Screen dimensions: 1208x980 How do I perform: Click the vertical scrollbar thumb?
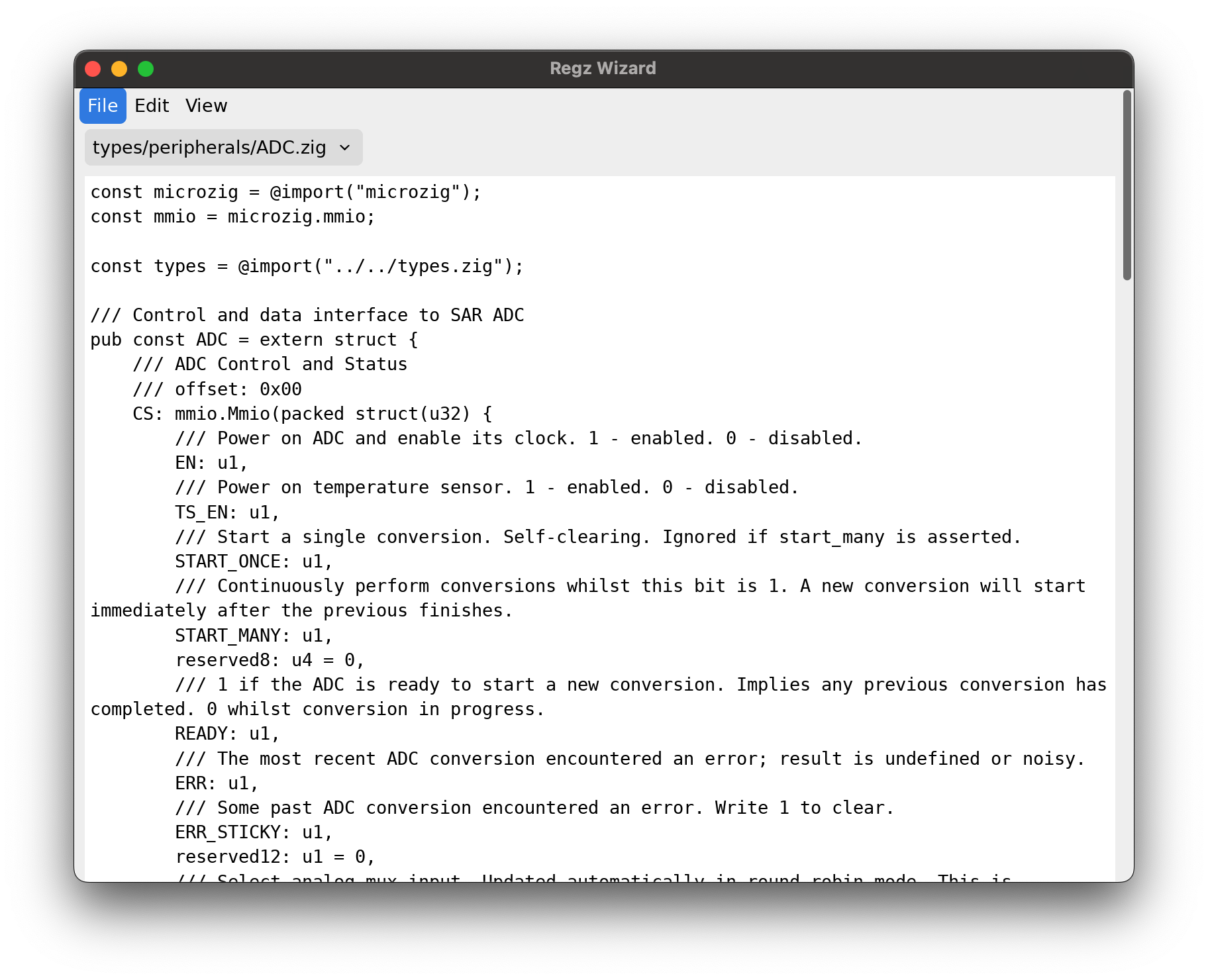[1127, 185]
